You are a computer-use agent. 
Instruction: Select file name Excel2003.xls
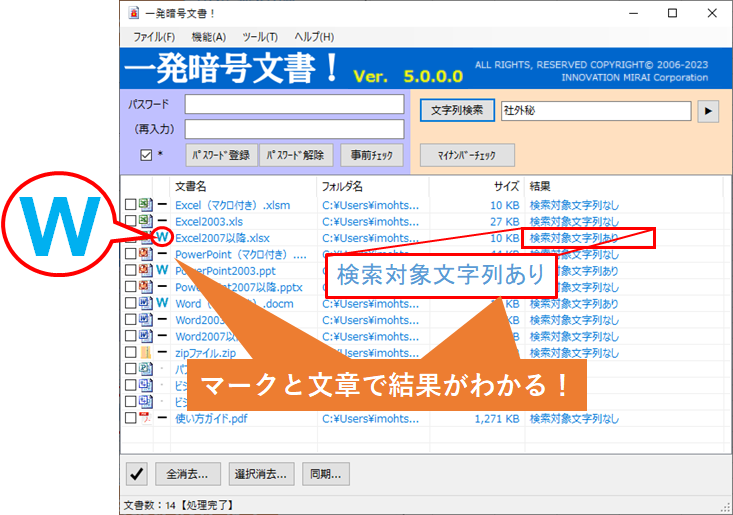coord(209,222)
